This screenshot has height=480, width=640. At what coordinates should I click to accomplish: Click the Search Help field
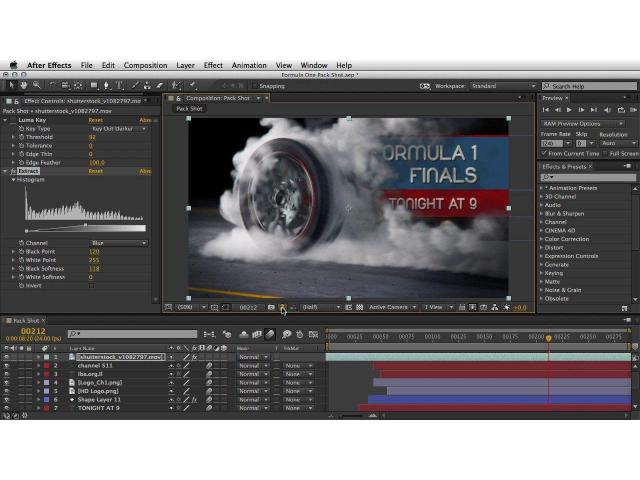[589, 86]
